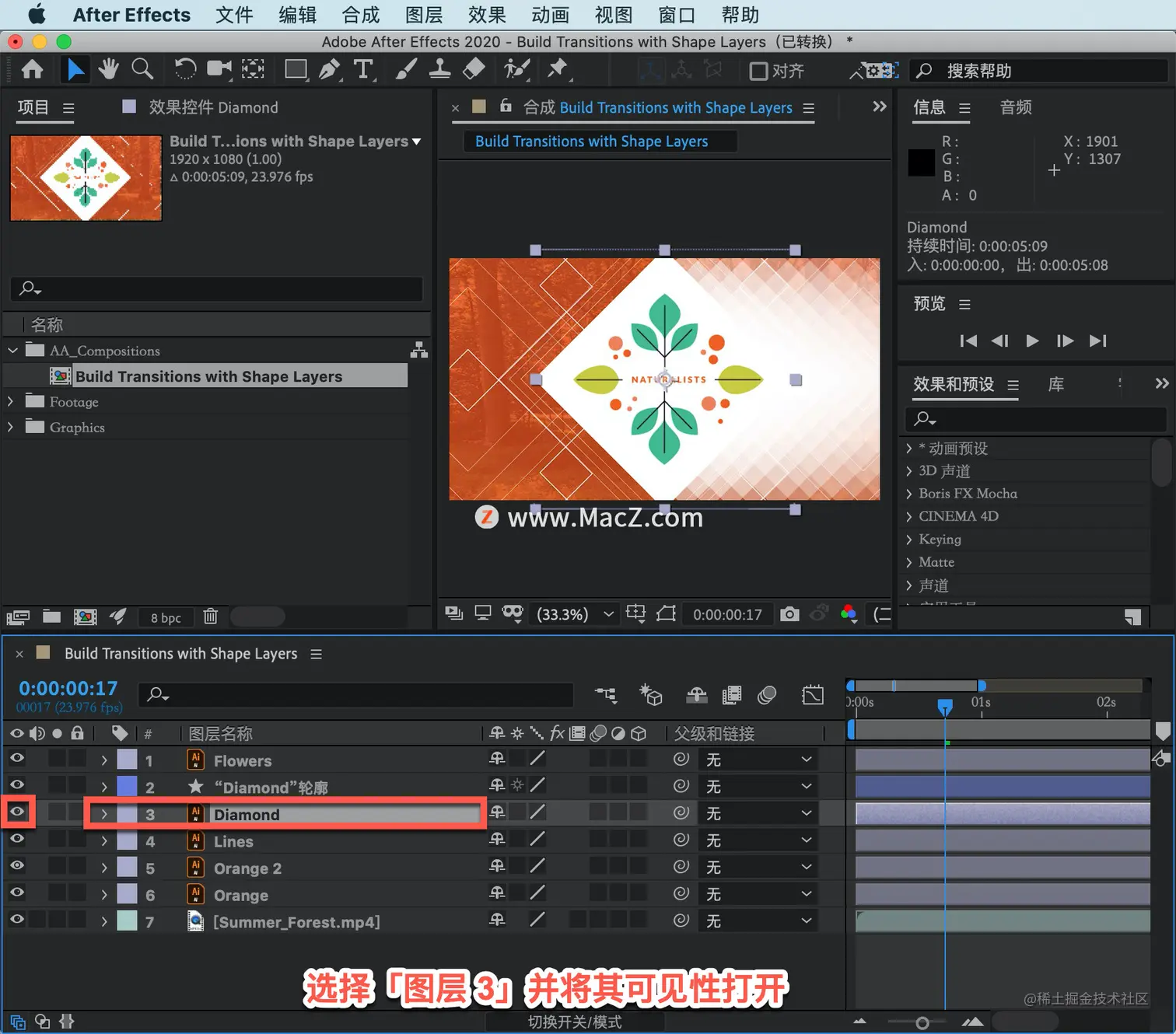Enable Motion Blur icon in timeline header
Viewport: 1176px width, 1034px height.
[x=767, y=694]
